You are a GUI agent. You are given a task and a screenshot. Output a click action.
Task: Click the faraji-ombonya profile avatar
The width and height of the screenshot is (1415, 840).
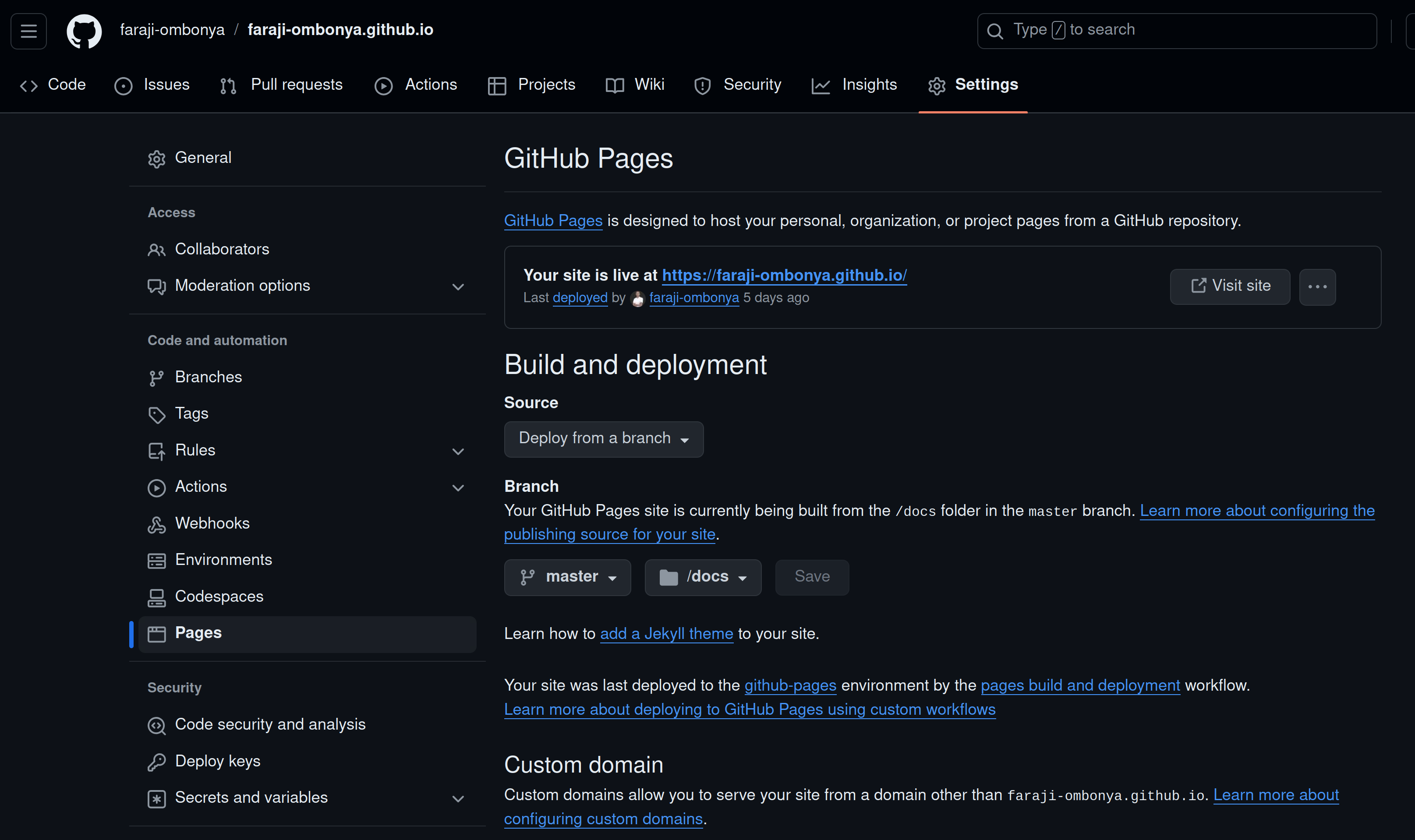tap(637, 298)
